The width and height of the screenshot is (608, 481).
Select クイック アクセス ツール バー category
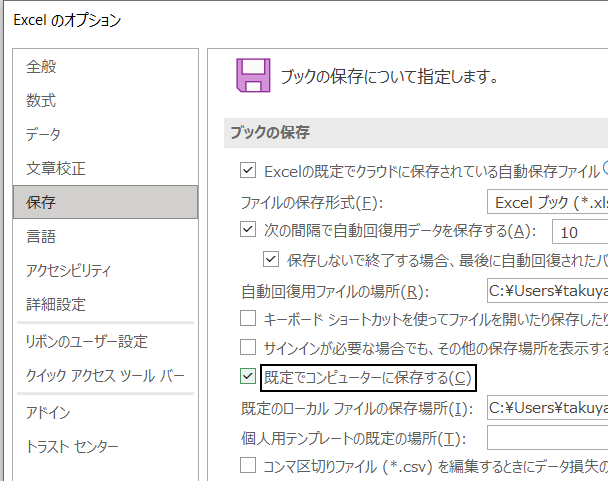[x=105, y=375]
